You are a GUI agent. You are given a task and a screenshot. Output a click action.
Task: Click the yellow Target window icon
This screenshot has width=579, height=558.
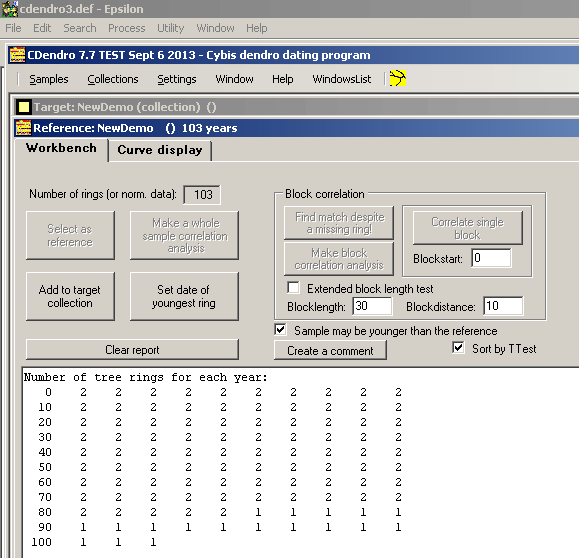[24, 107]
